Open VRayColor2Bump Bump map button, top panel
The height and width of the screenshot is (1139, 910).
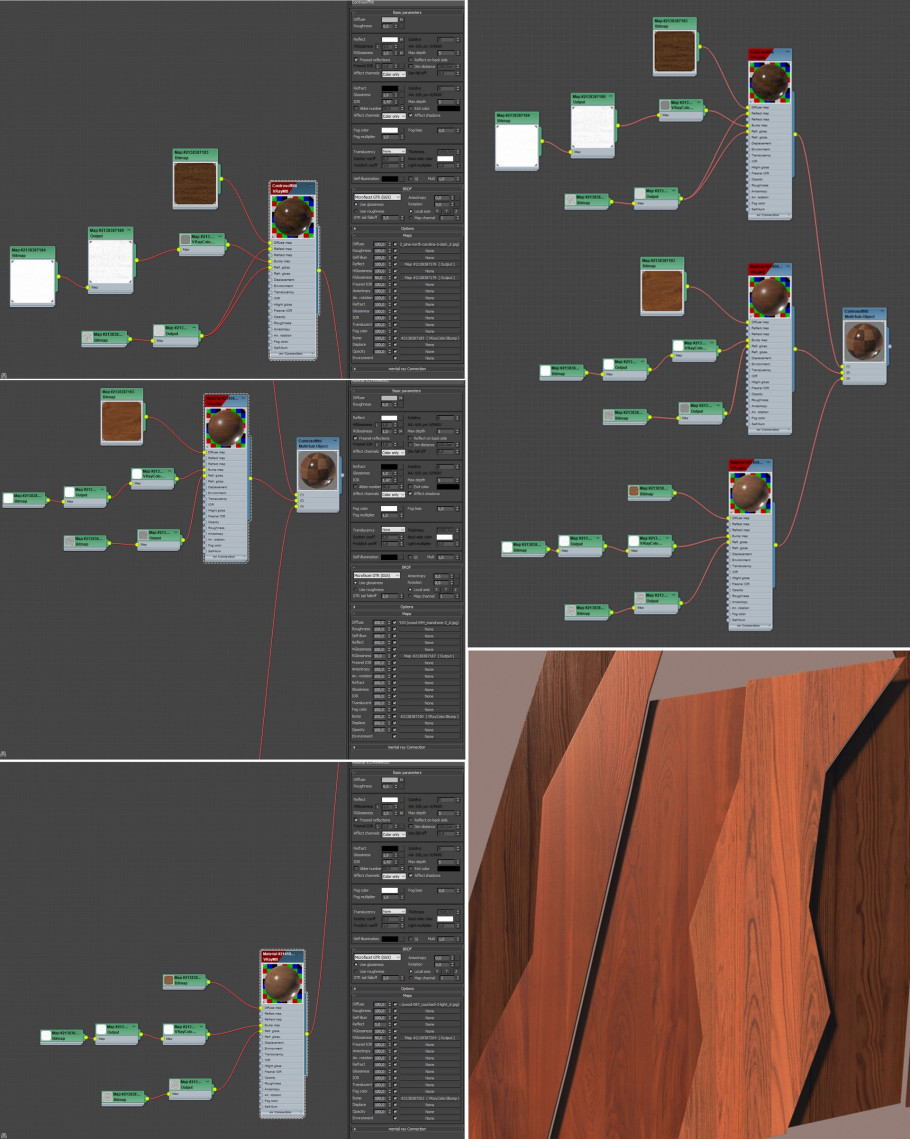tap(429, 338)
